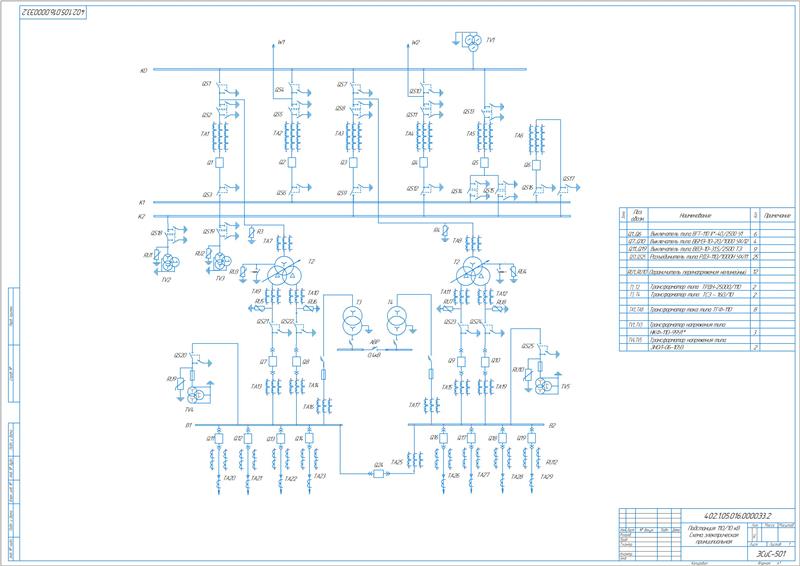Click current transformer TA6 coil symbol
800x566 pixels.
click(537, 137)
